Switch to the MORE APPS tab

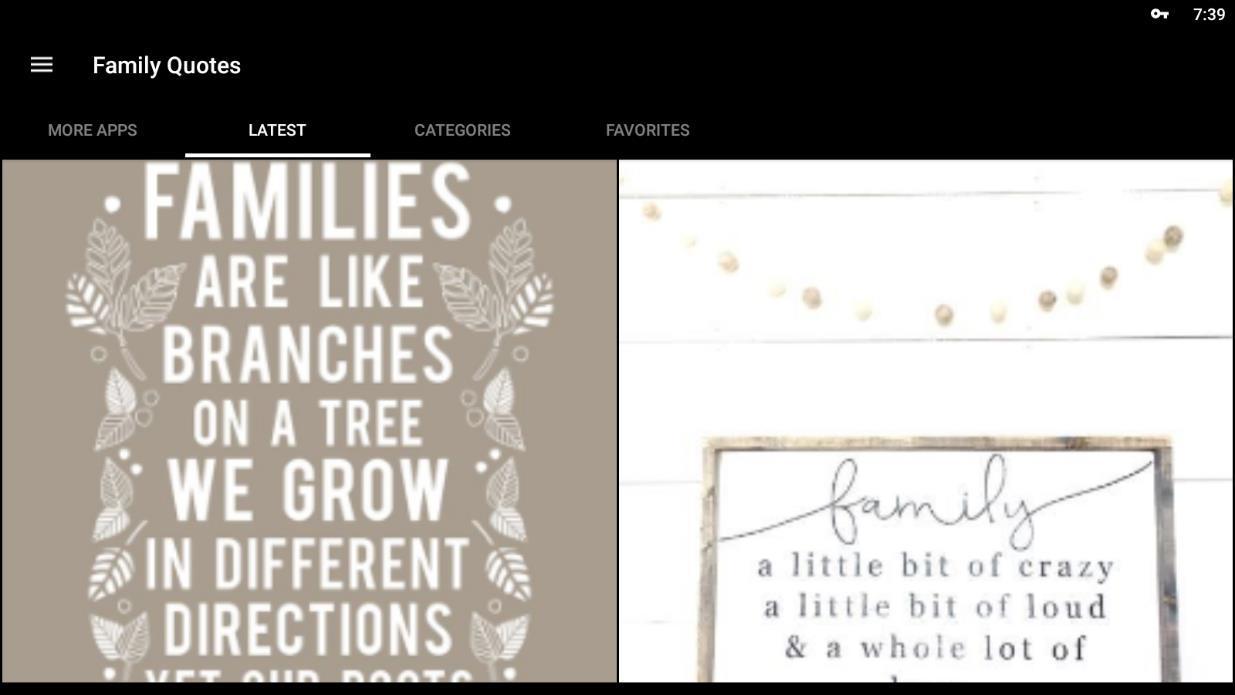tap(92, 130)
